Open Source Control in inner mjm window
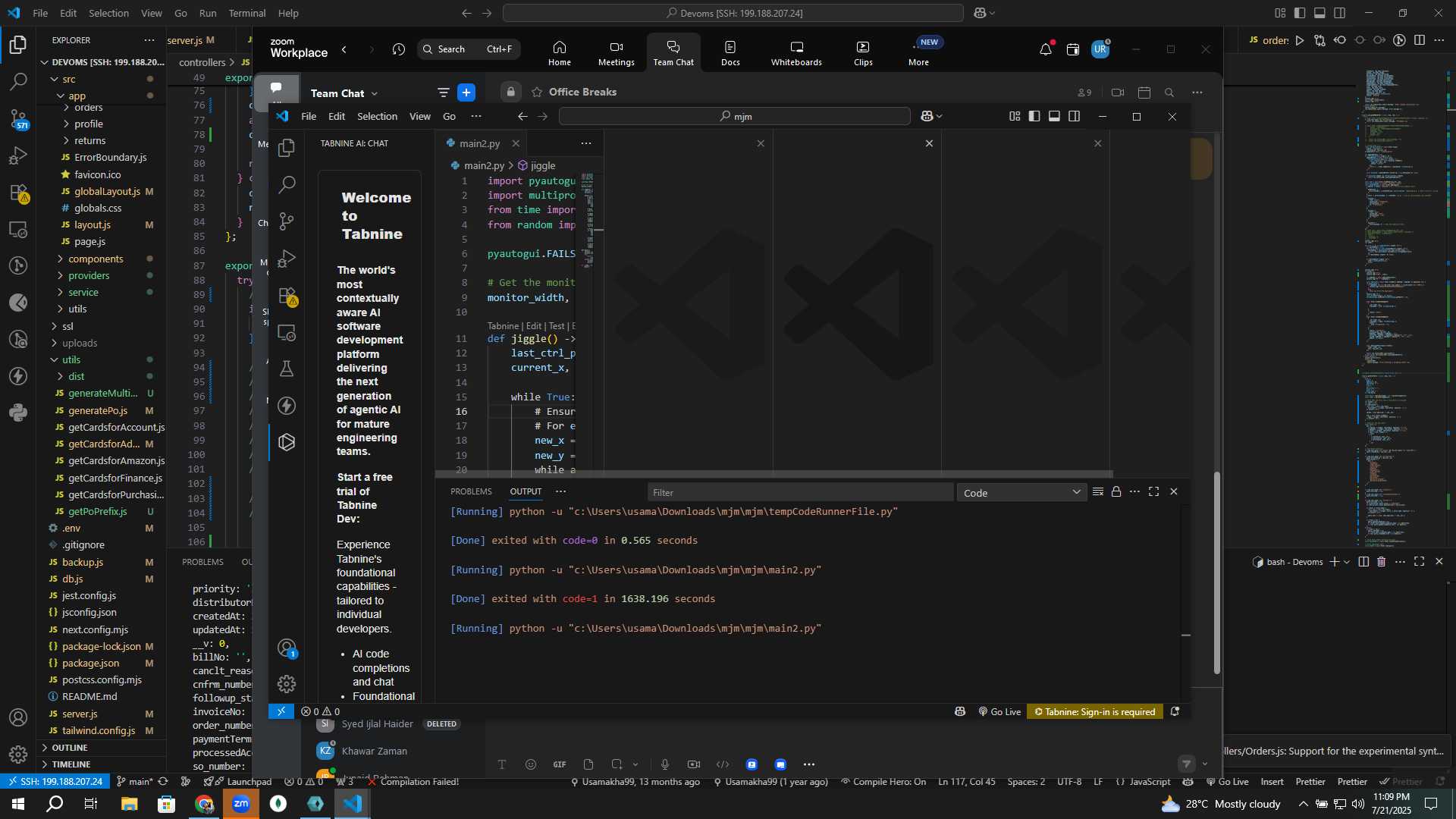Image resolution: width=1456 pixels, height=819 pixels. point(287,221)
